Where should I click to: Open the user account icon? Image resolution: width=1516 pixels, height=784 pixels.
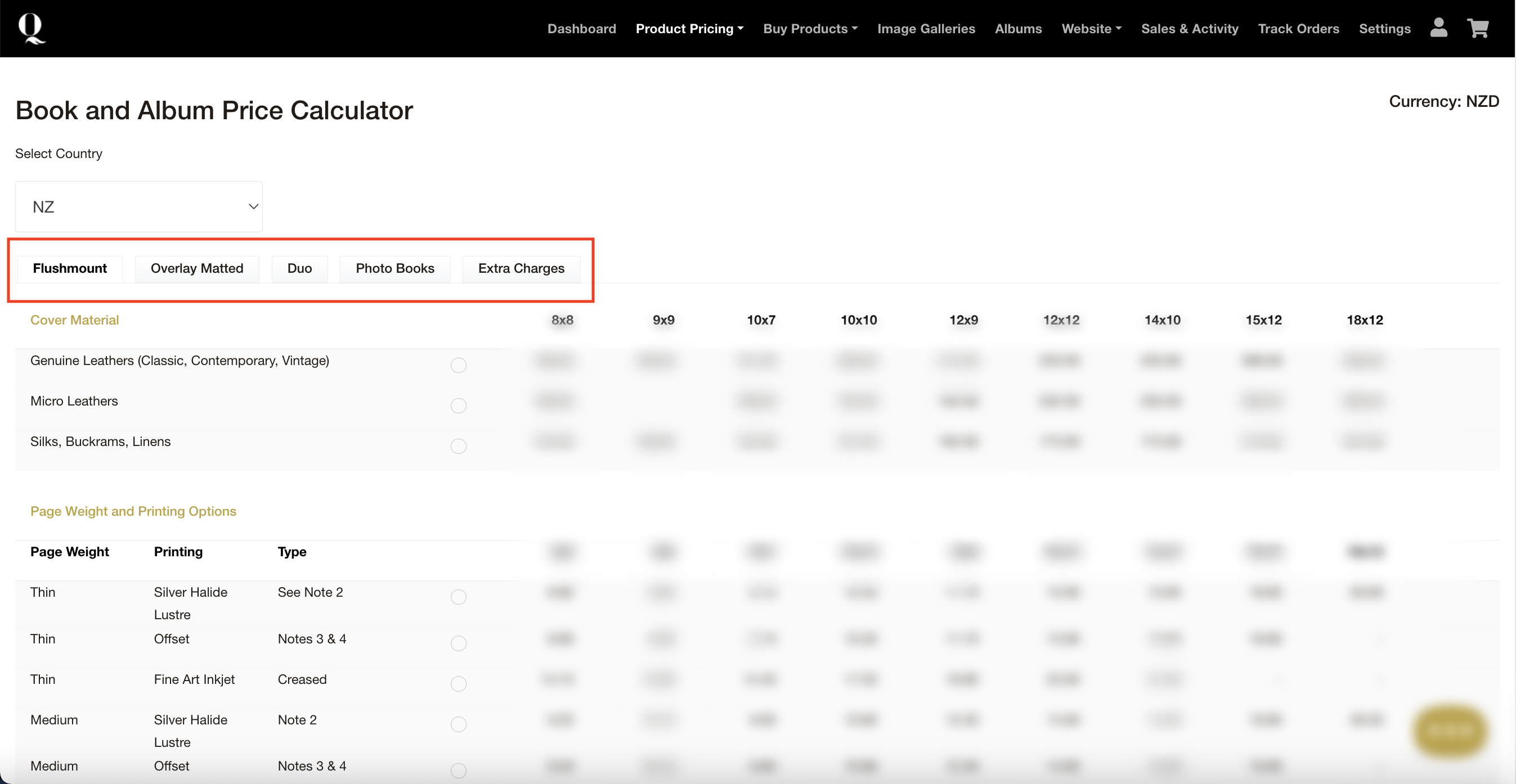[1438, 28]
